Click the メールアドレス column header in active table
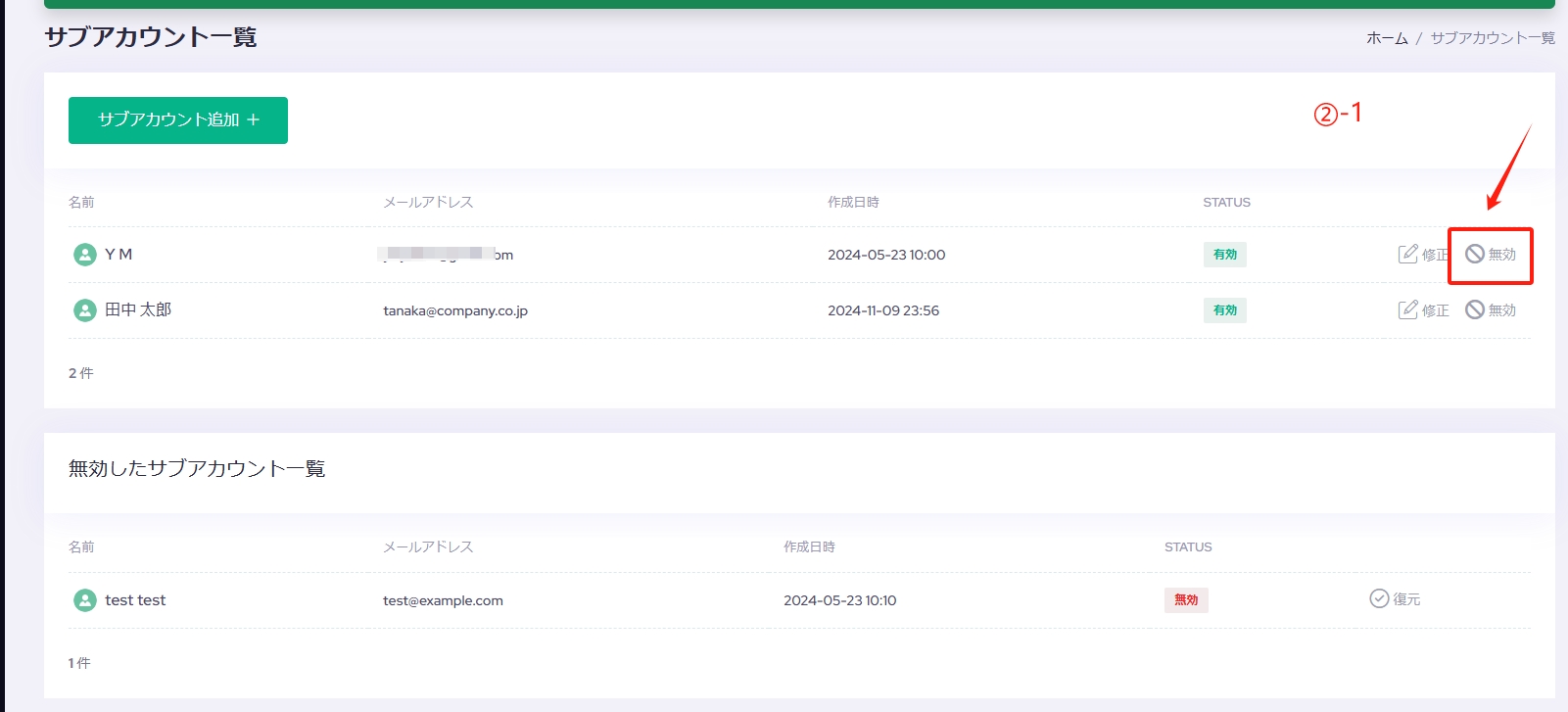This screenshot has width=1568, height=712. (x=428, y=202)
